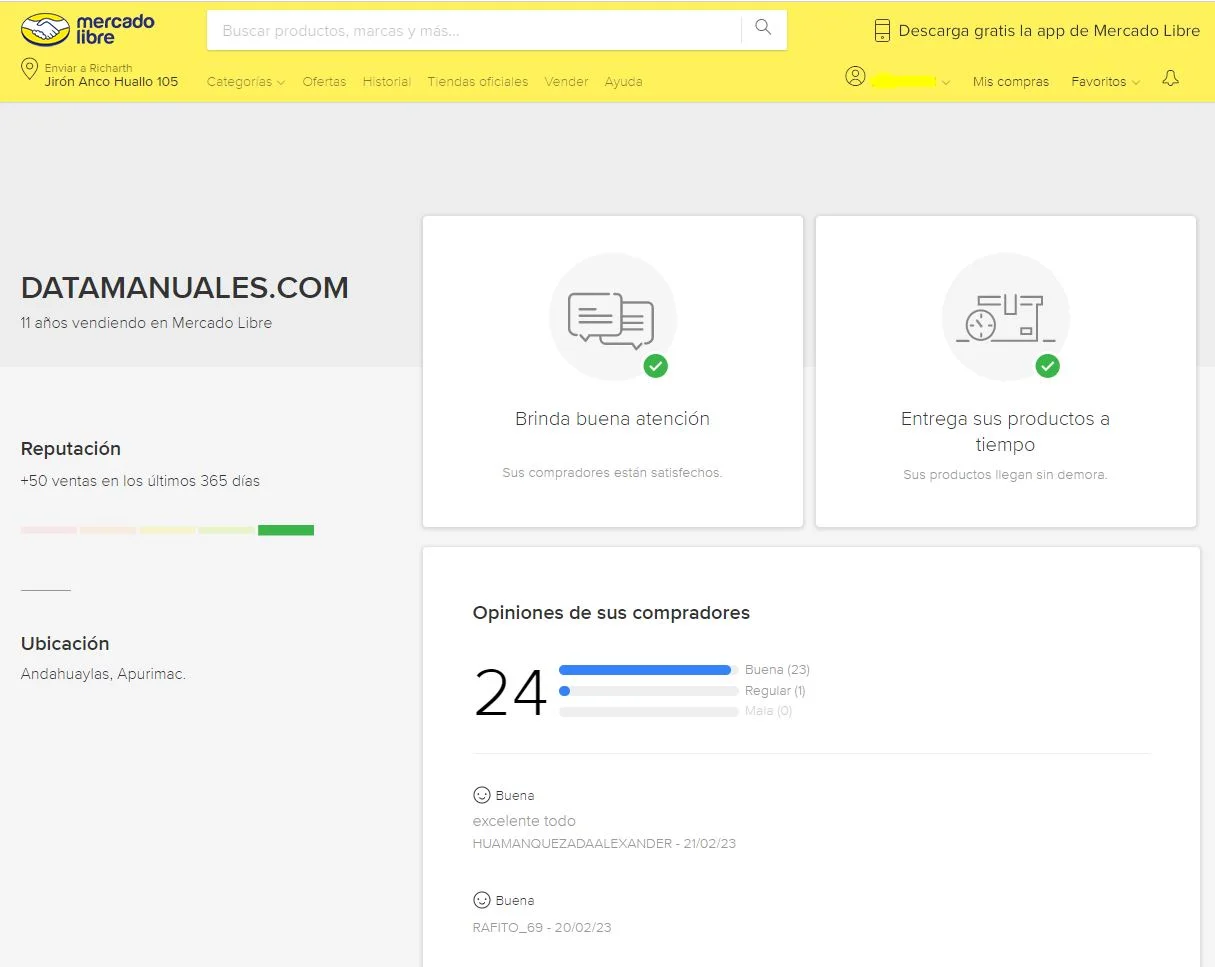1215x967 pixels.
Task: Click the green checkmark under delivery icon
Action: click(1047, 366)
